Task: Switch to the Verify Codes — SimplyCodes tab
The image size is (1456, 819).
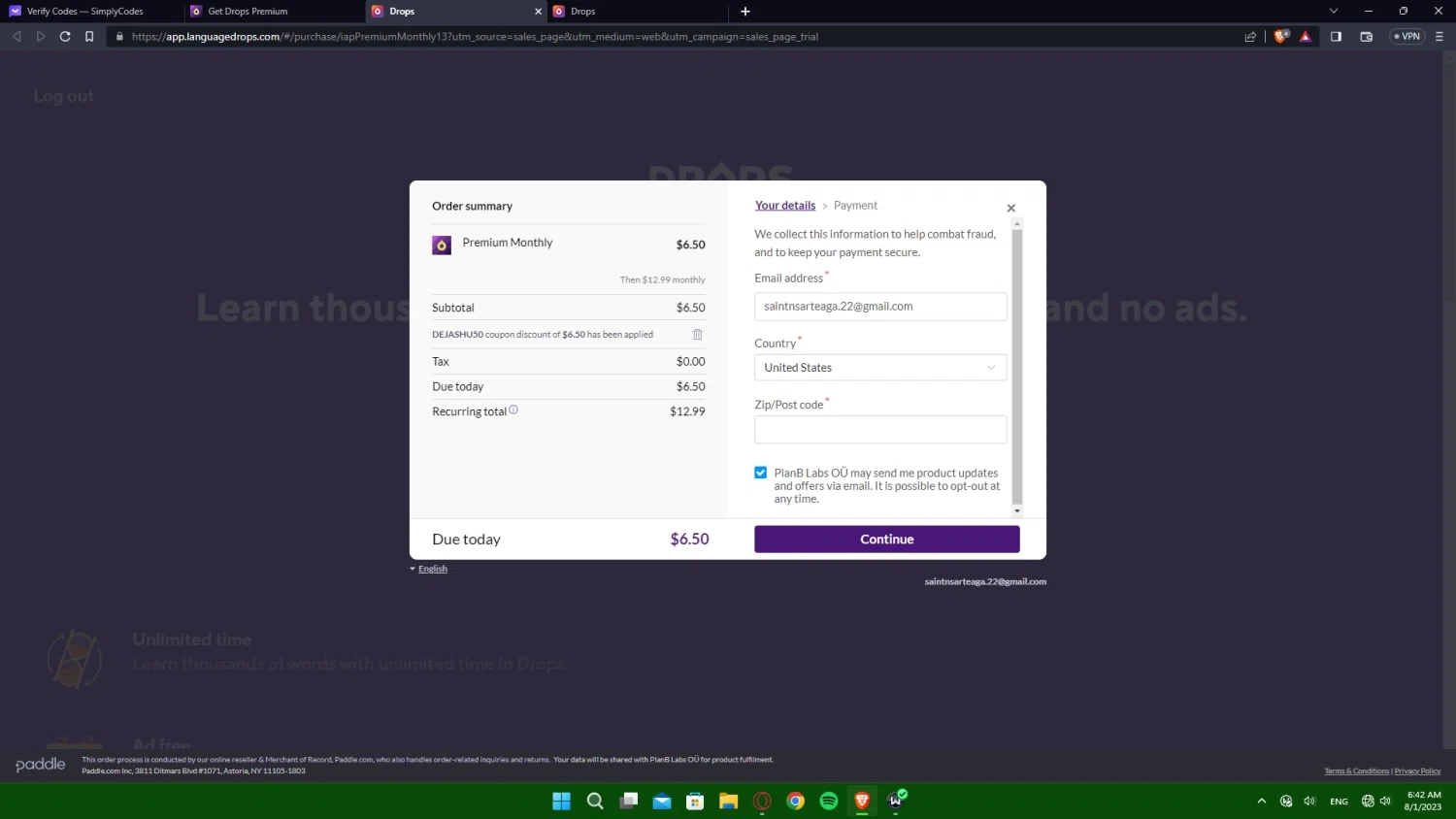Action: tap(92, 12)
